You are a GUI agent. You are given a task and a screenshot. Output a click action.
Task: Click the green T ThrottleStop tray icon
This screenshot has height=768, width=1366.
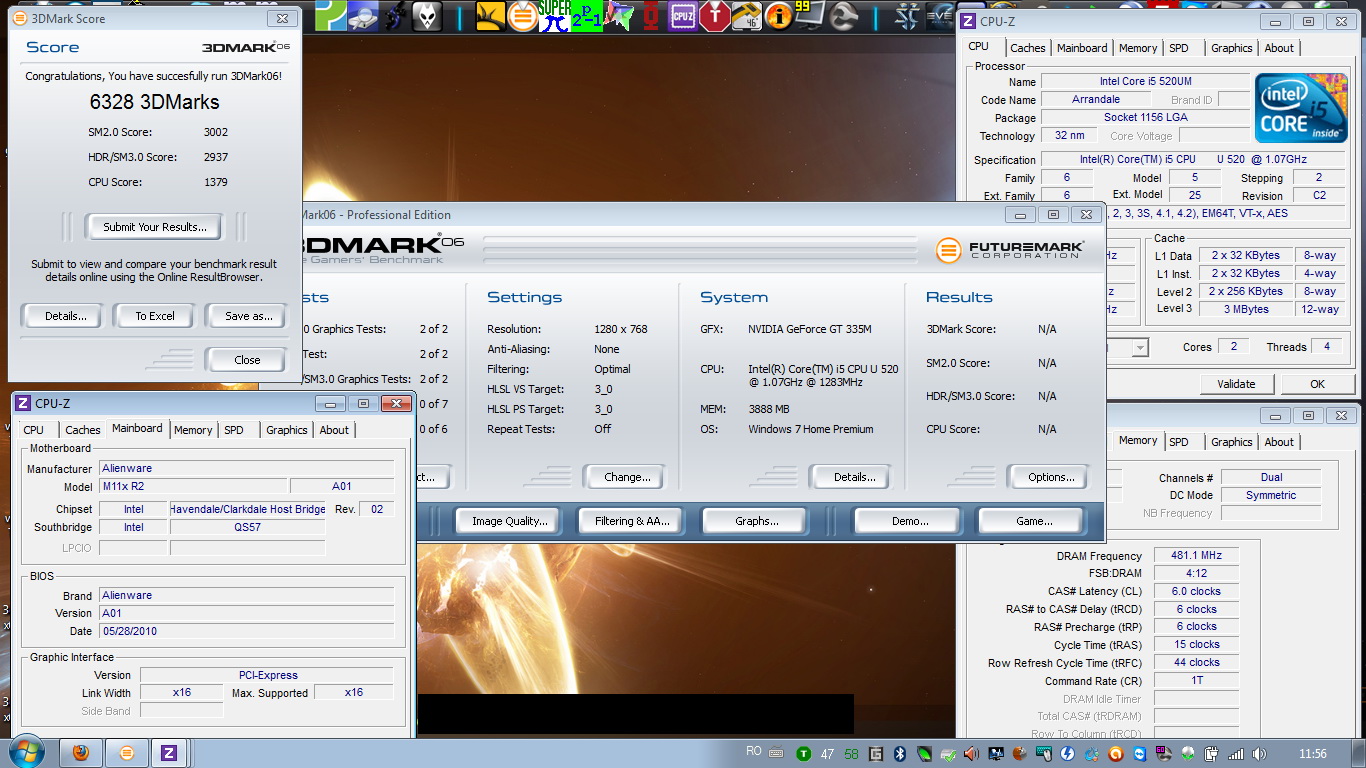(x=804, y=754)
